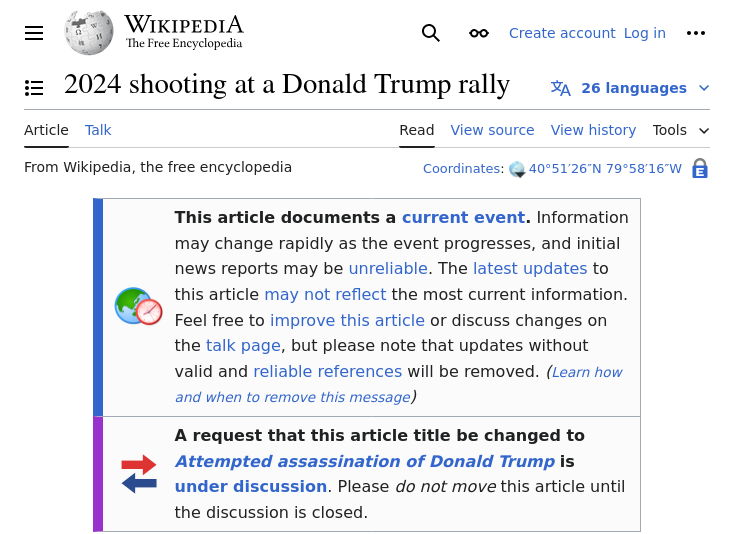This screenshot has width=734, height=534.
Task: Click the Wikipedia globe logo
Action: pos(88,33)
